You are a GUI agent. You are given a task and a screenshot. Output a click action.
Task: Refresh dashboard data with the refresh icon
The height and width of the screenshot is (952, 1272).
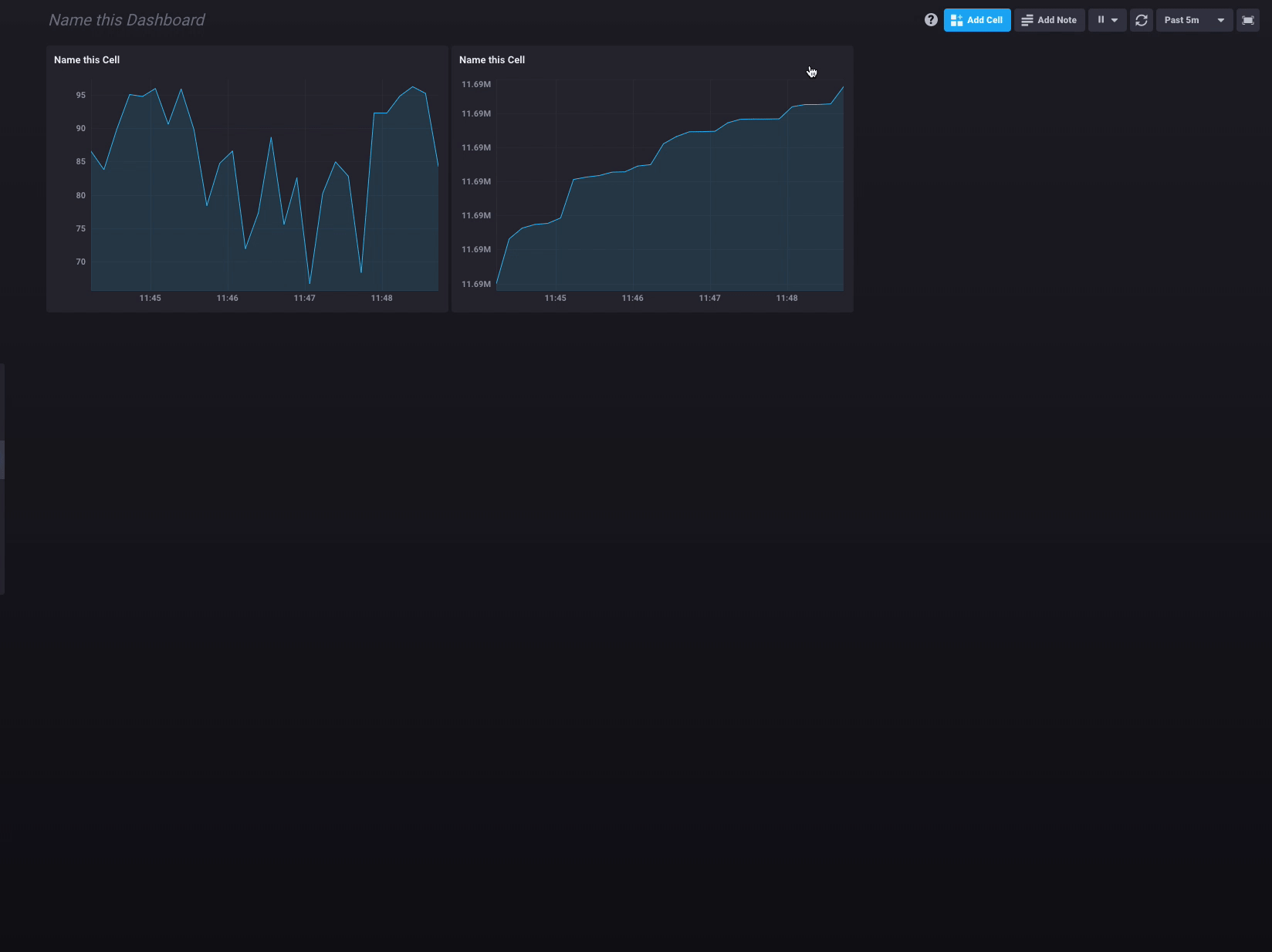point(1142,20)
